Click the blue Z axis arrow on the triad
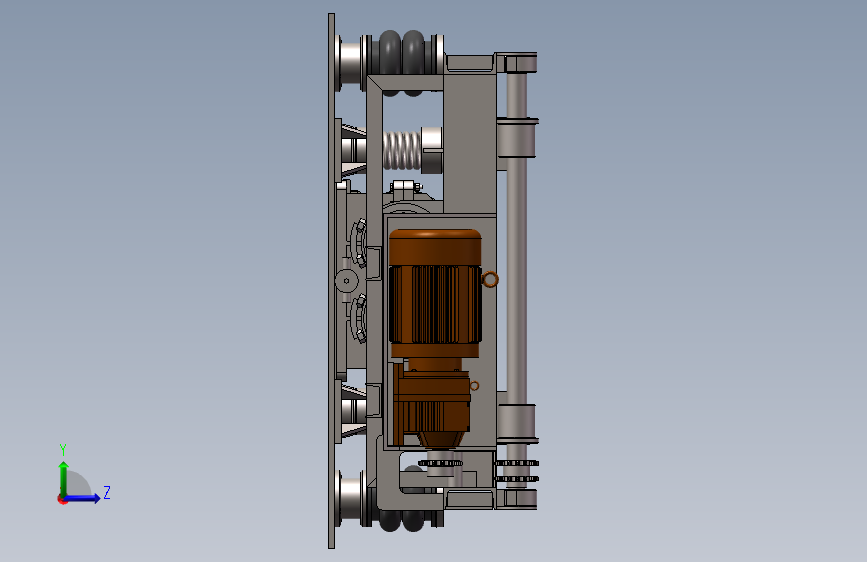Image resolution: width=867 pixels, height=562 pixels. [x=83, y=498]
